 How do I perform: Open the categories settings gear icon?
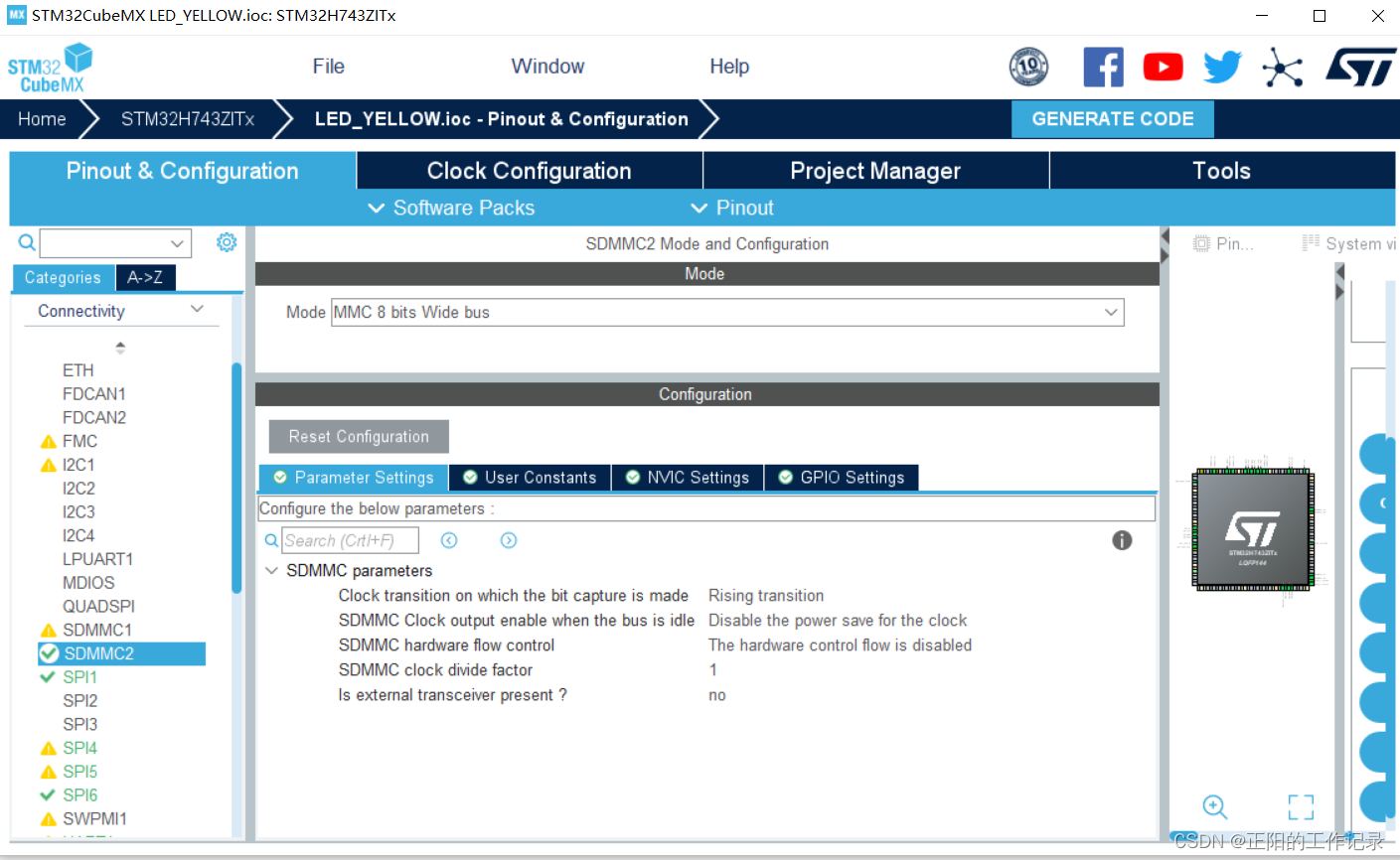pos(227,242)
